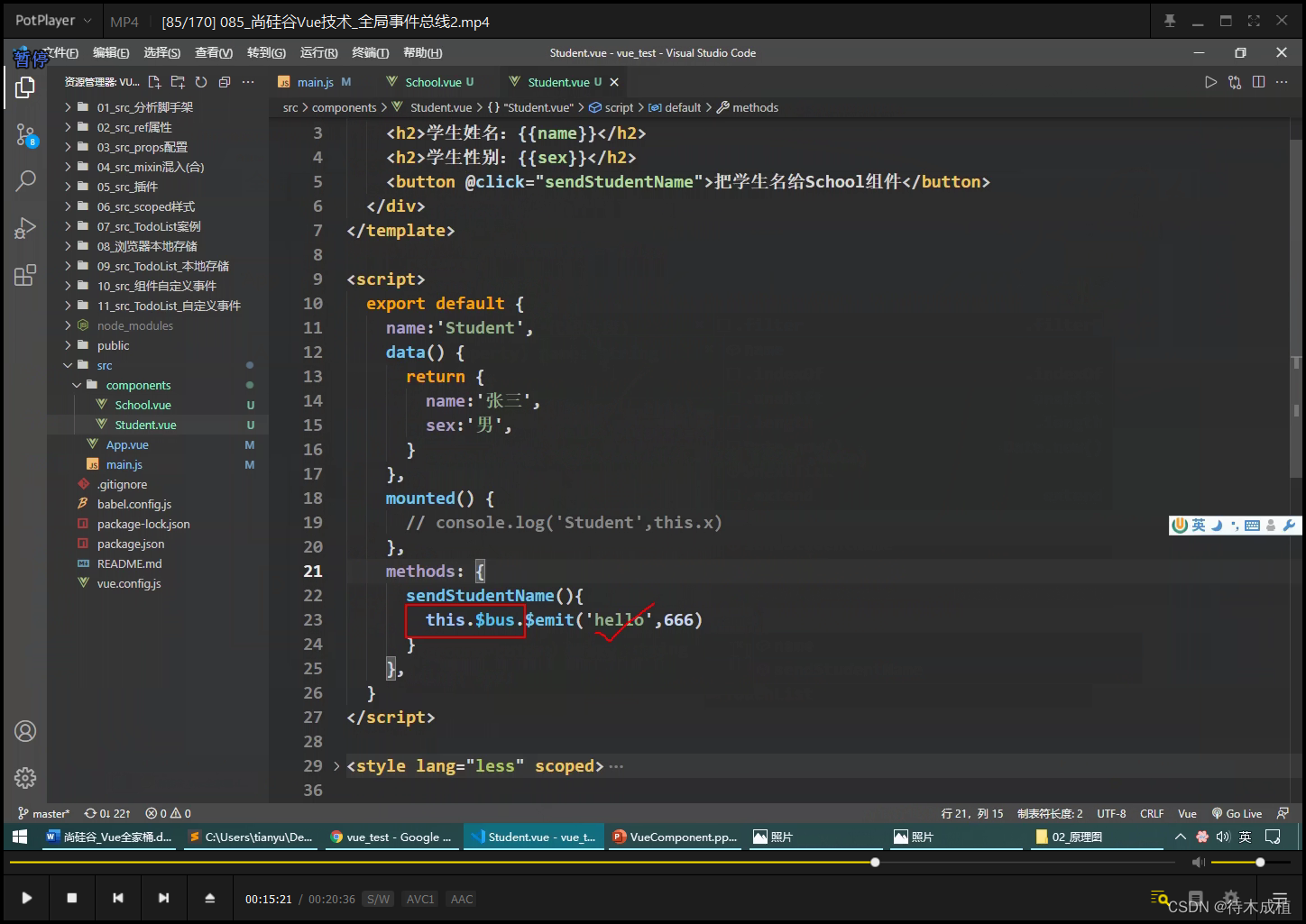Open package.json in the file tree
1306x924 pixels.
(x=131, y=544)
